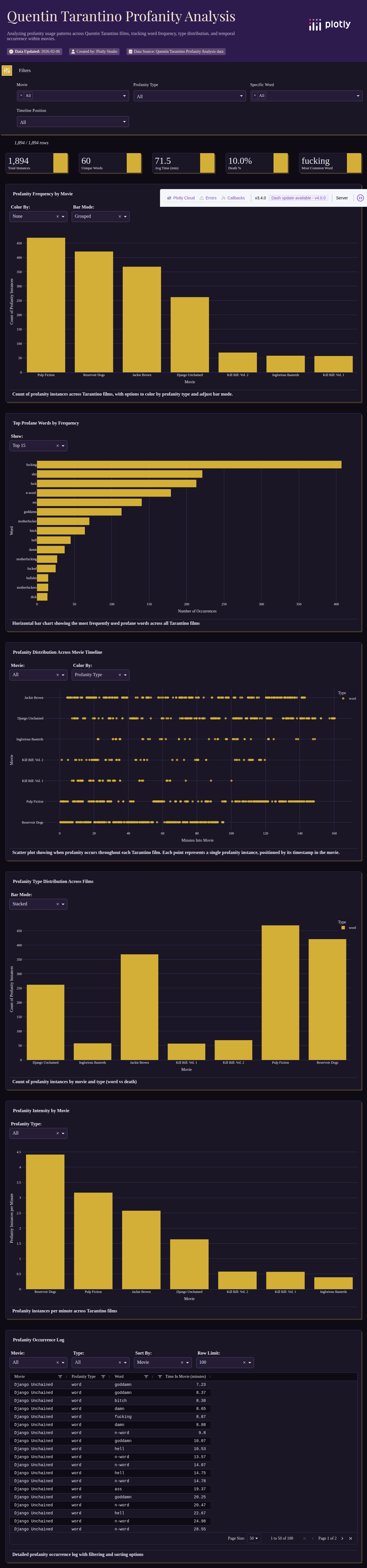Go to next page of table
This screenshot has height=1568, width=367.
(342, 1538)
